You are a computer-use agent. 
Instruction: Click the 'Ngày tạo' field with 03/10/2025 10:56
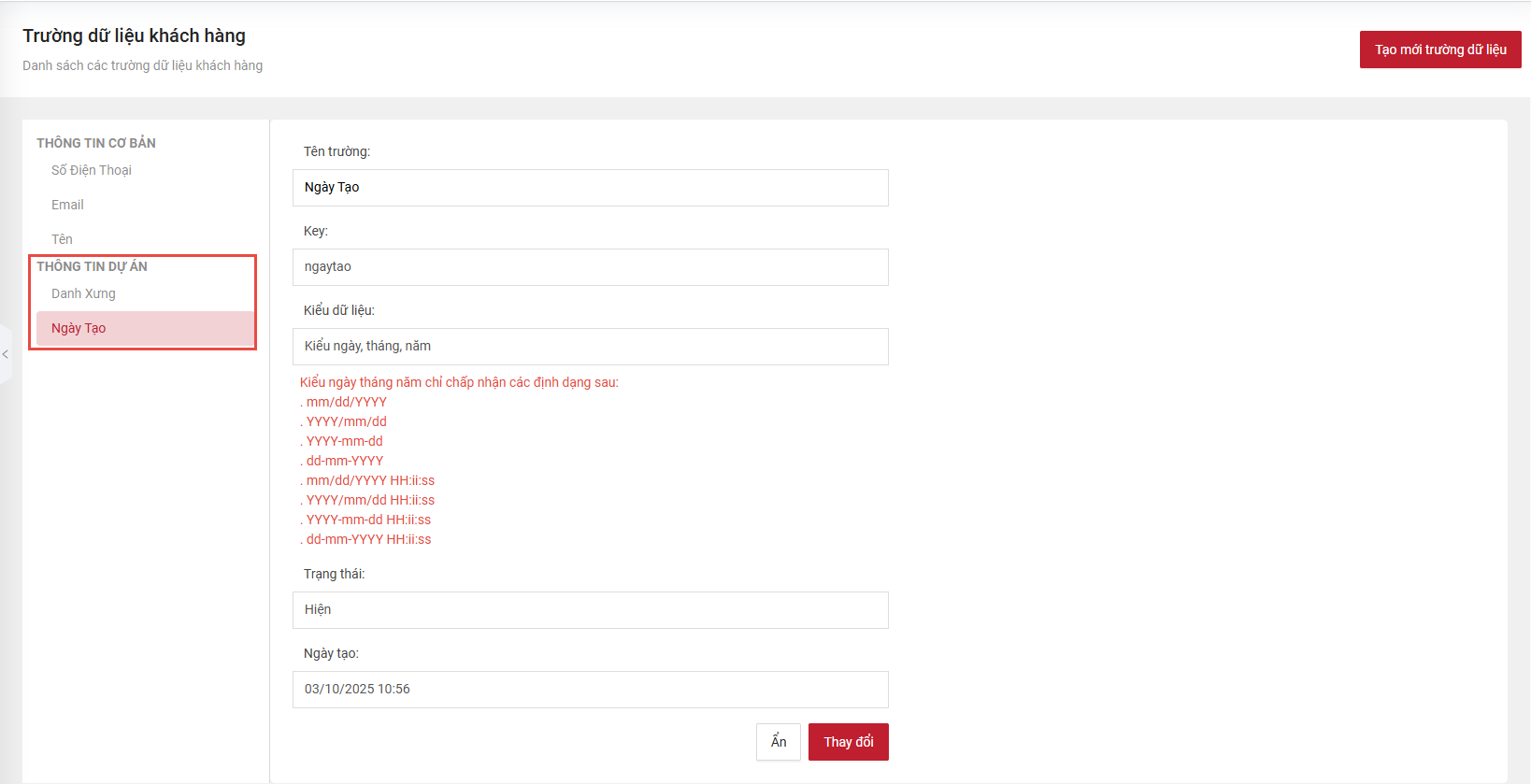pyautogui.click(x=590, y=690)
